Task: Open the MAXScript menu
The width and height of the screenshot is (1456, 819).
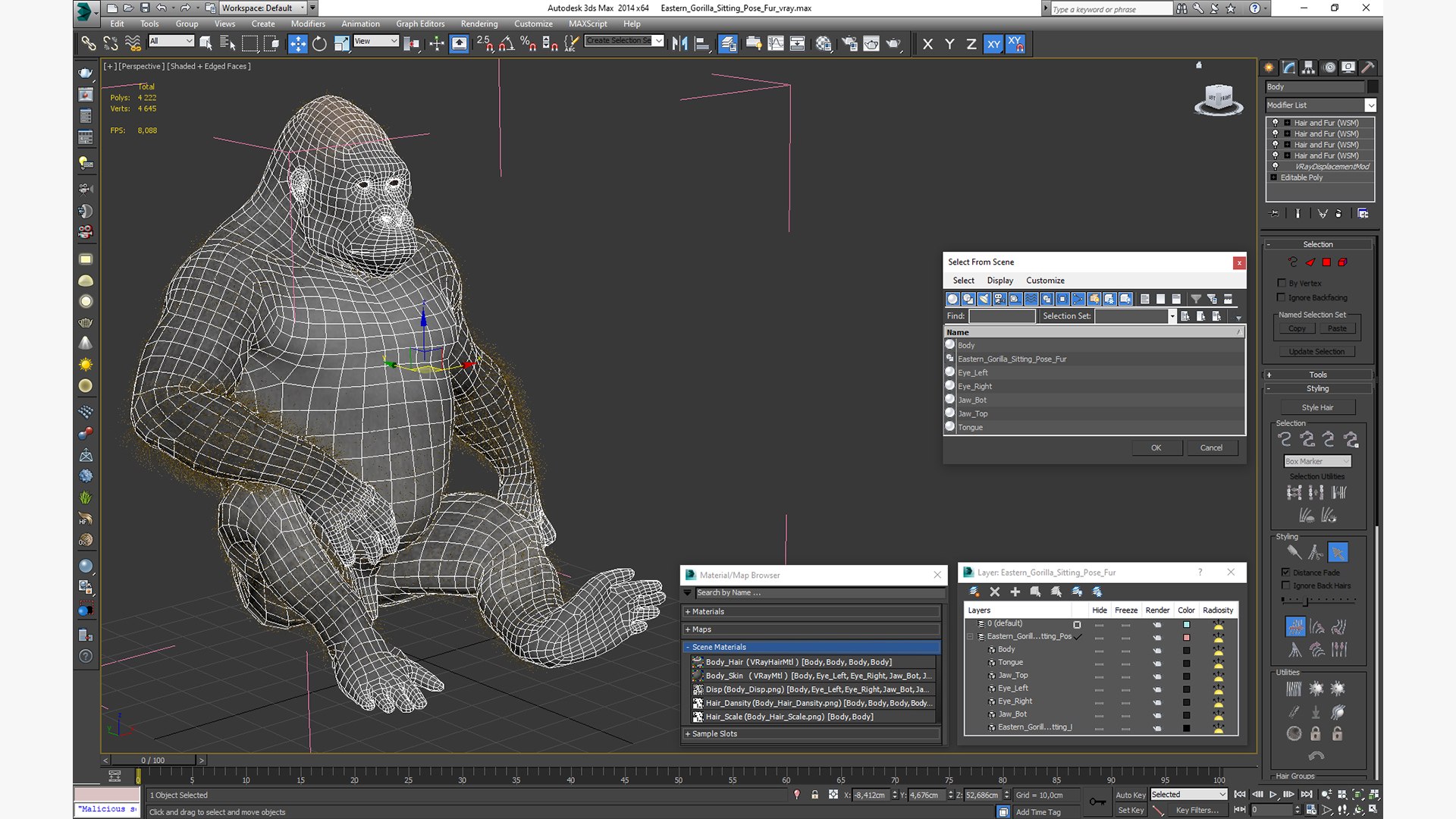Action: click(588, 24)
